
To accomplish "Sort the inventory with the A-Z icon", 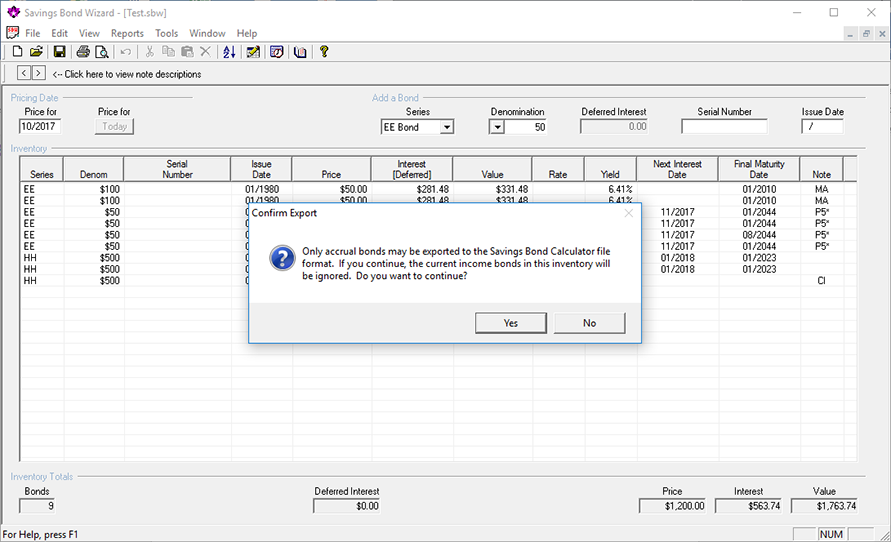I will point(229,52).
